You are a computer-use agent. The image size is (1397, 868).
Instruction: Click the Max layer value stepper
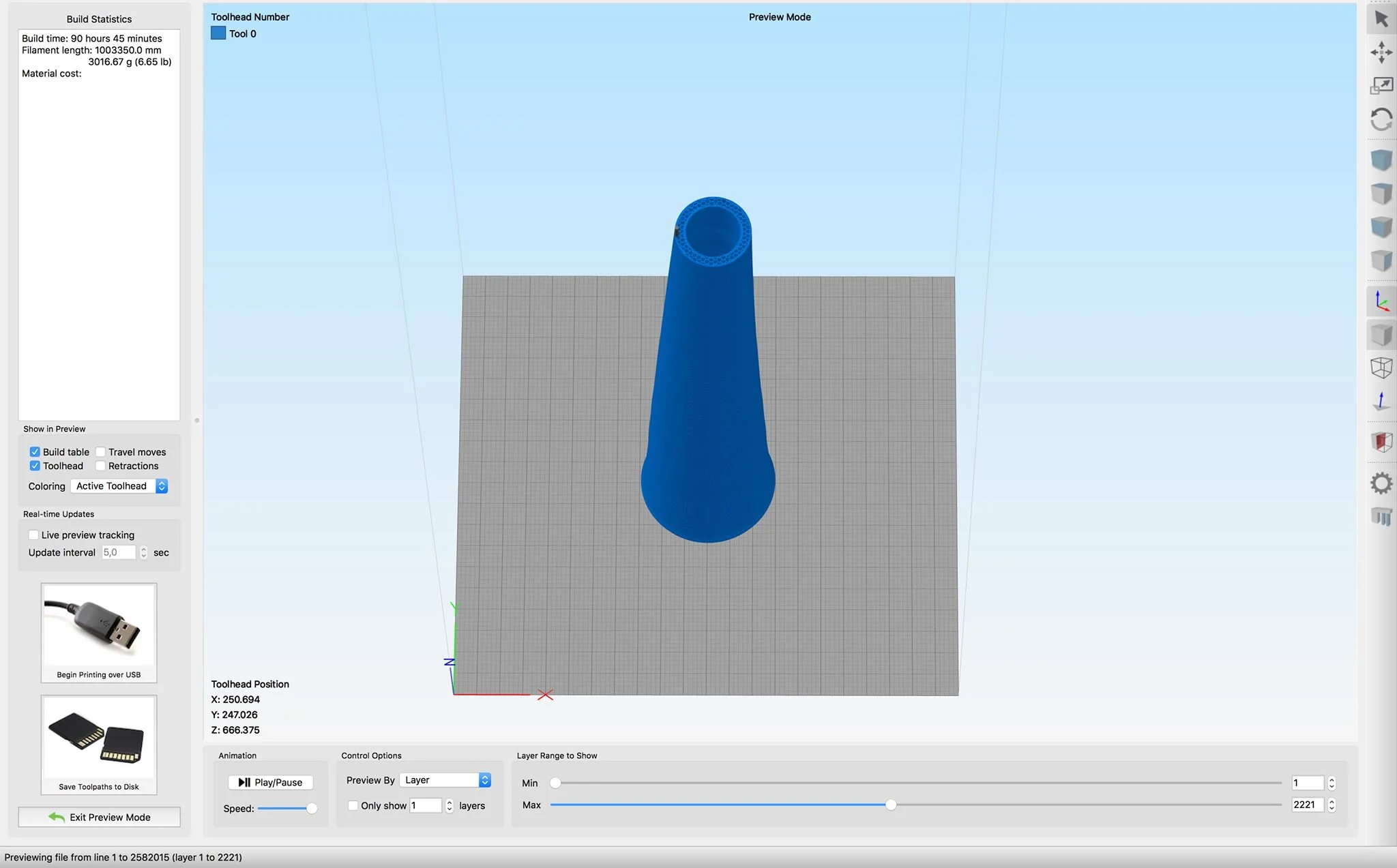pyautogui.click(x=1332, y=805)
